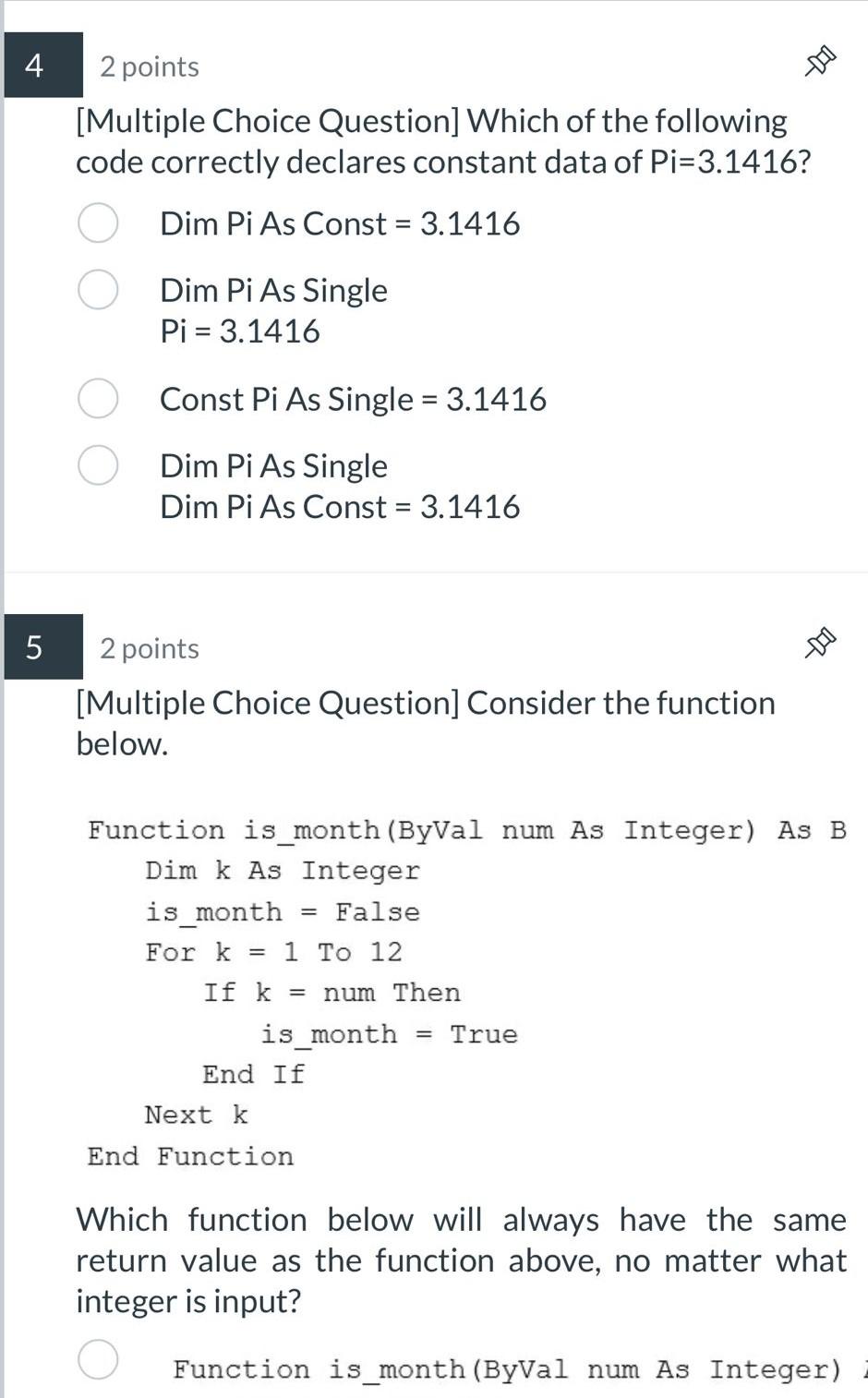
Task: Select the first answer choice for question 5
Action: tap(97, 1359)
